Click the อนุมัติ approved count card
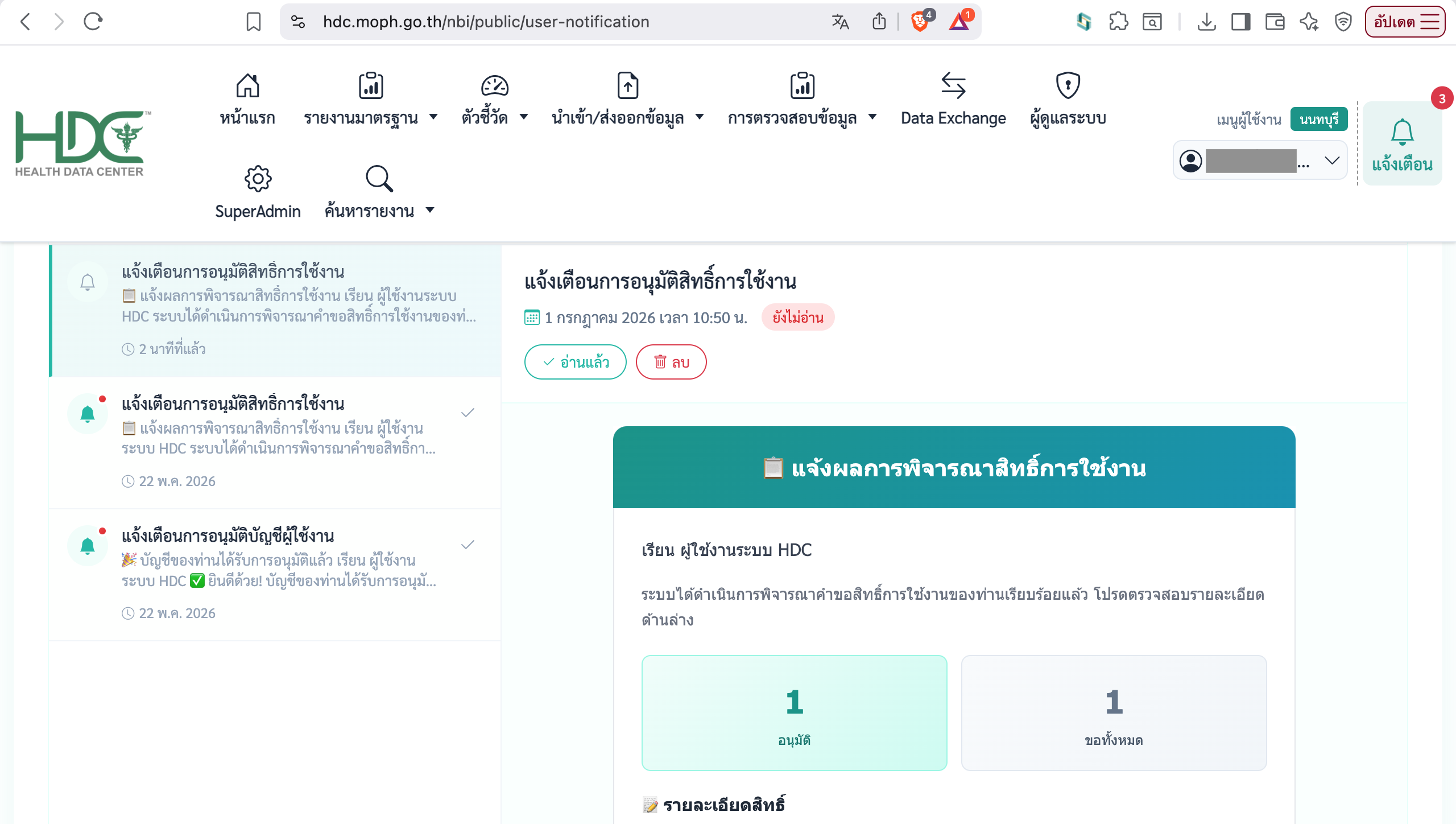This screenshot has width=1456, height=824. [x=794, y=713]
